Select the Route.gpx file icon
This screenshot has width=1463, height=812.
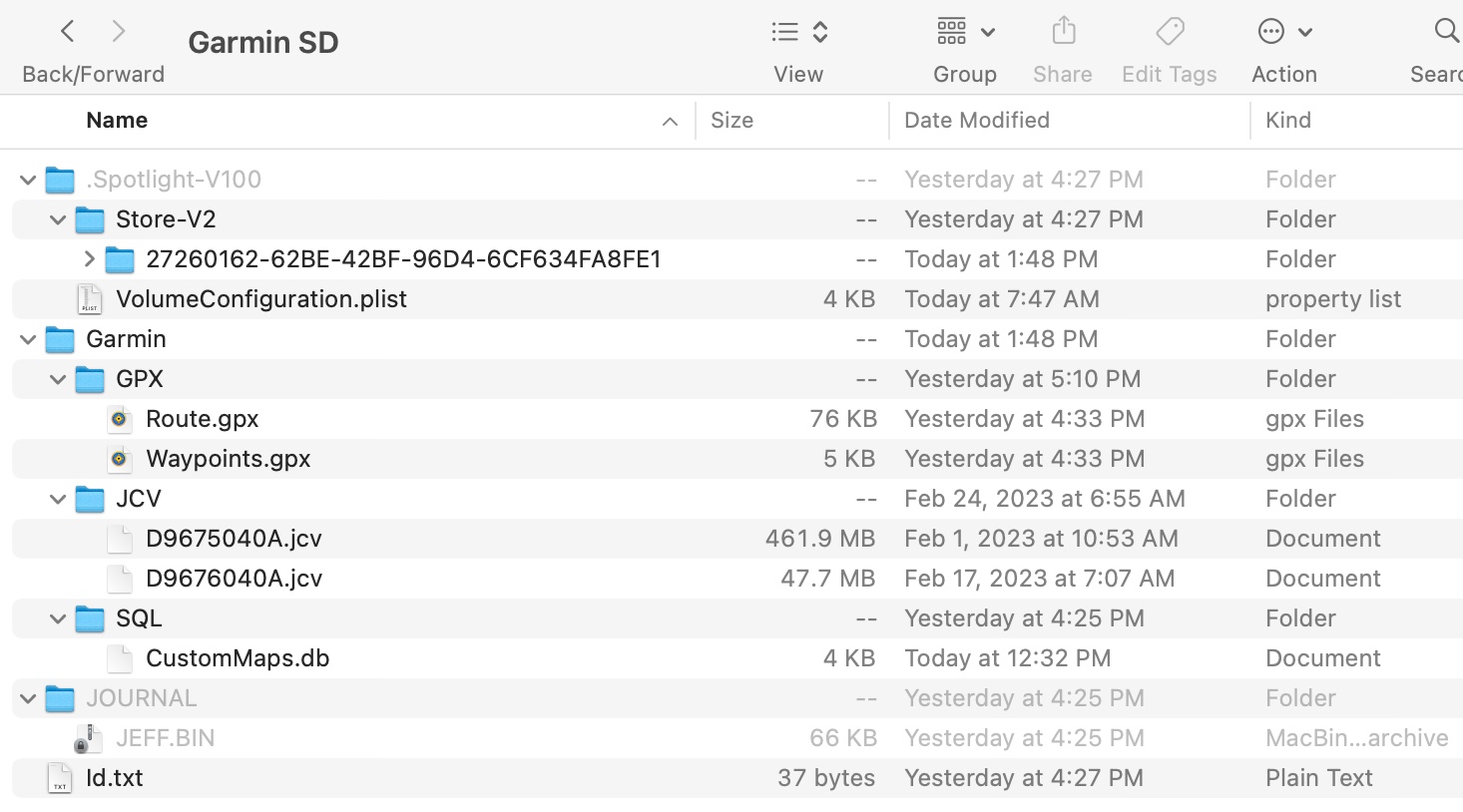[120, 419]
